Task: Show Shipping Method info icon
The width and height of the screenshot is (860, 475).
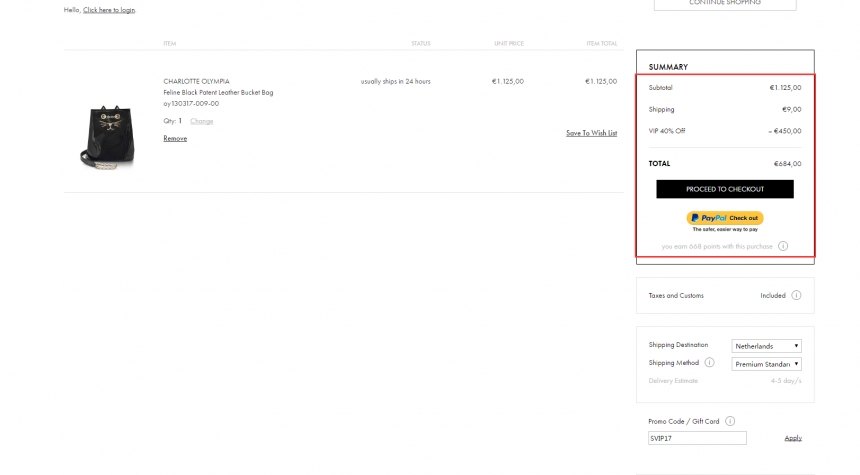Action: click(709, 363)
